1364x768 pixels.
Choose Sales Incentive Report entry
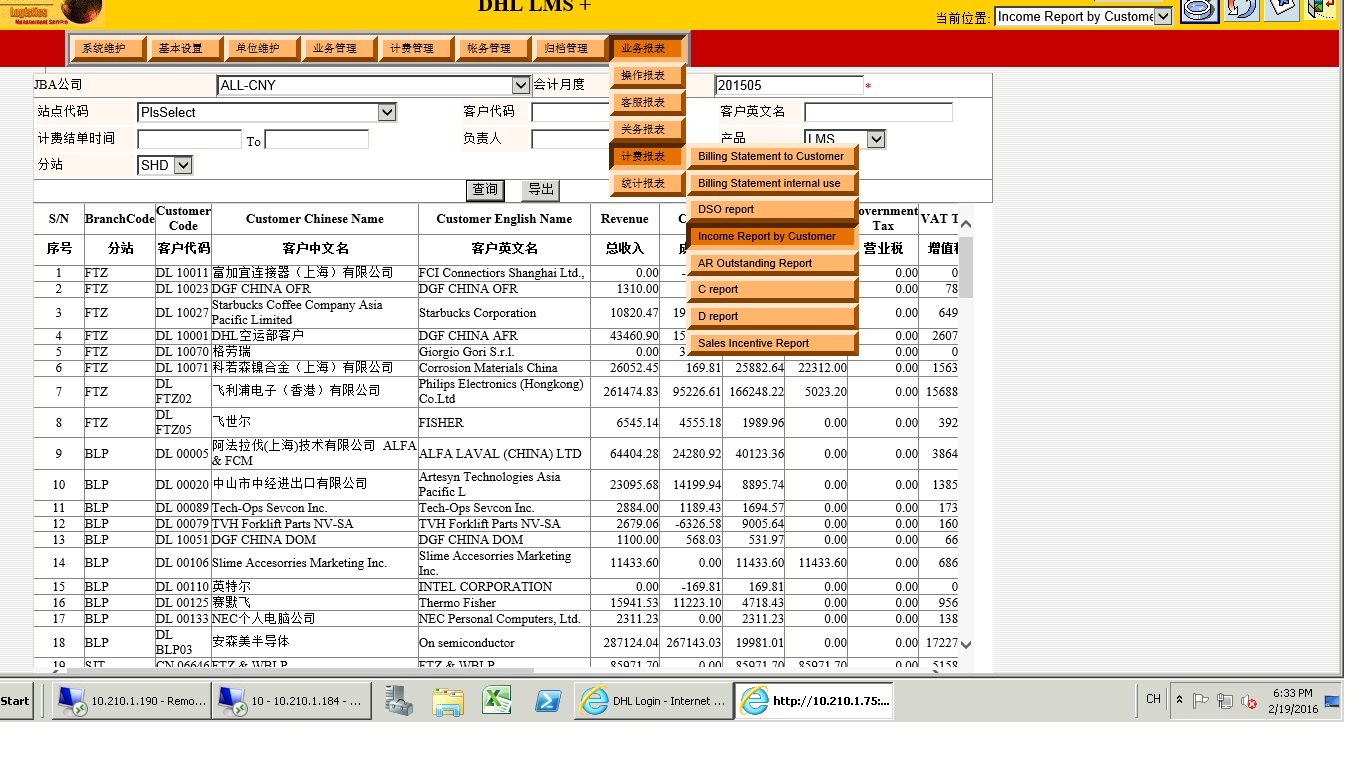pos(773,344)
